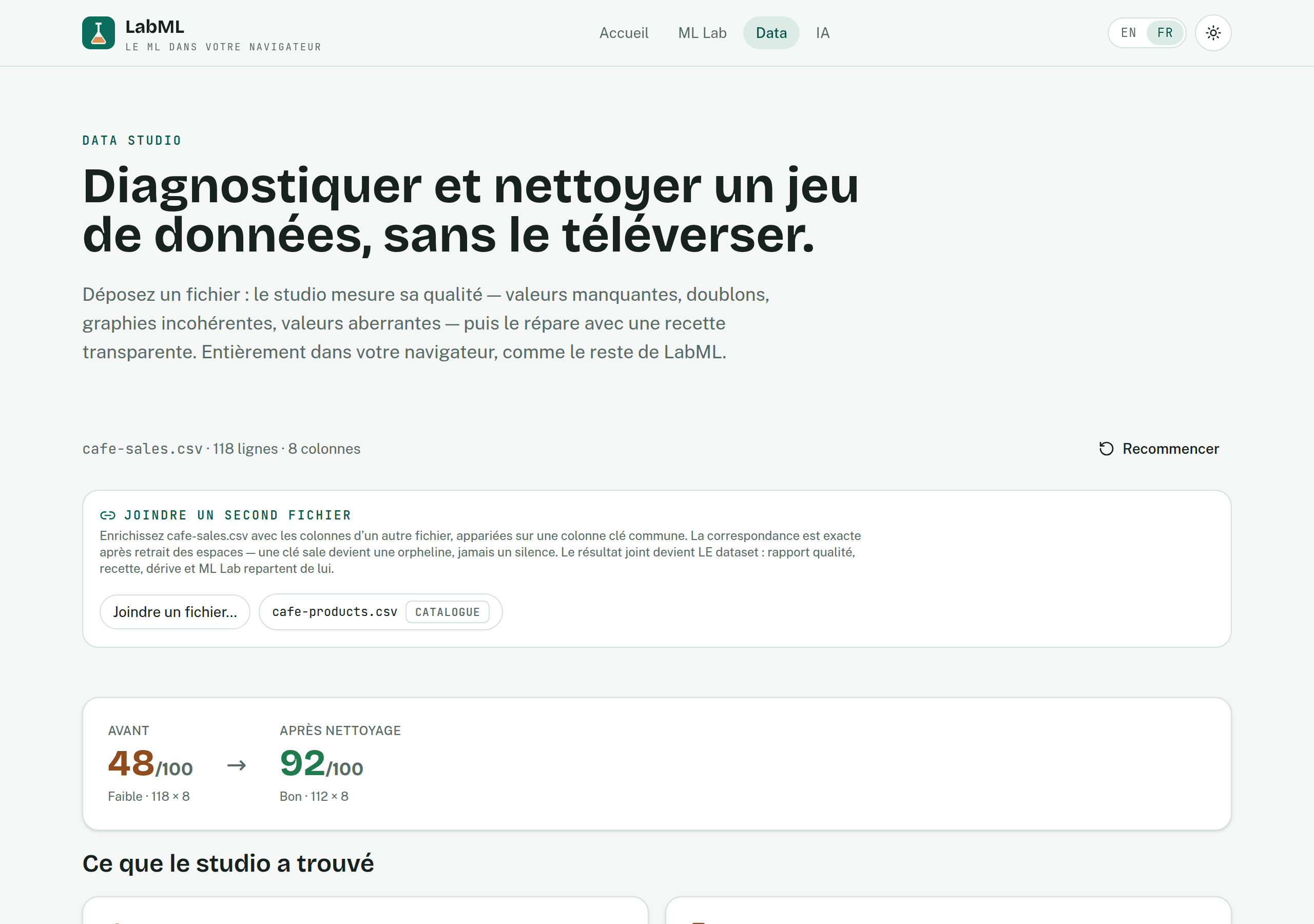Click the APRÈS NETTOYAGE label

pos(340,730)
